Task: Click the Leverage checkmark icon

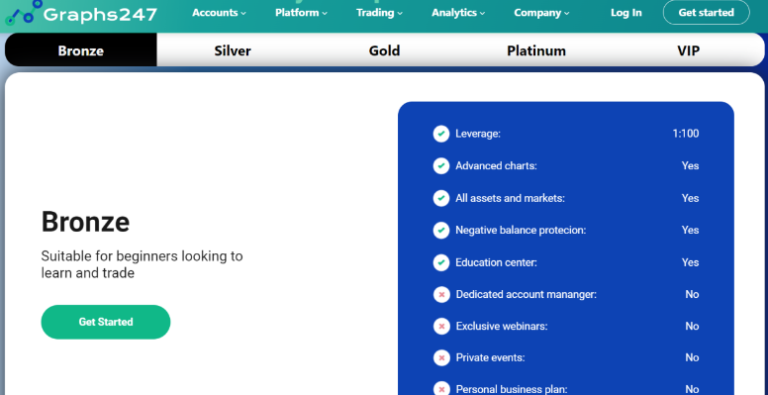Action: click(441, 134)
